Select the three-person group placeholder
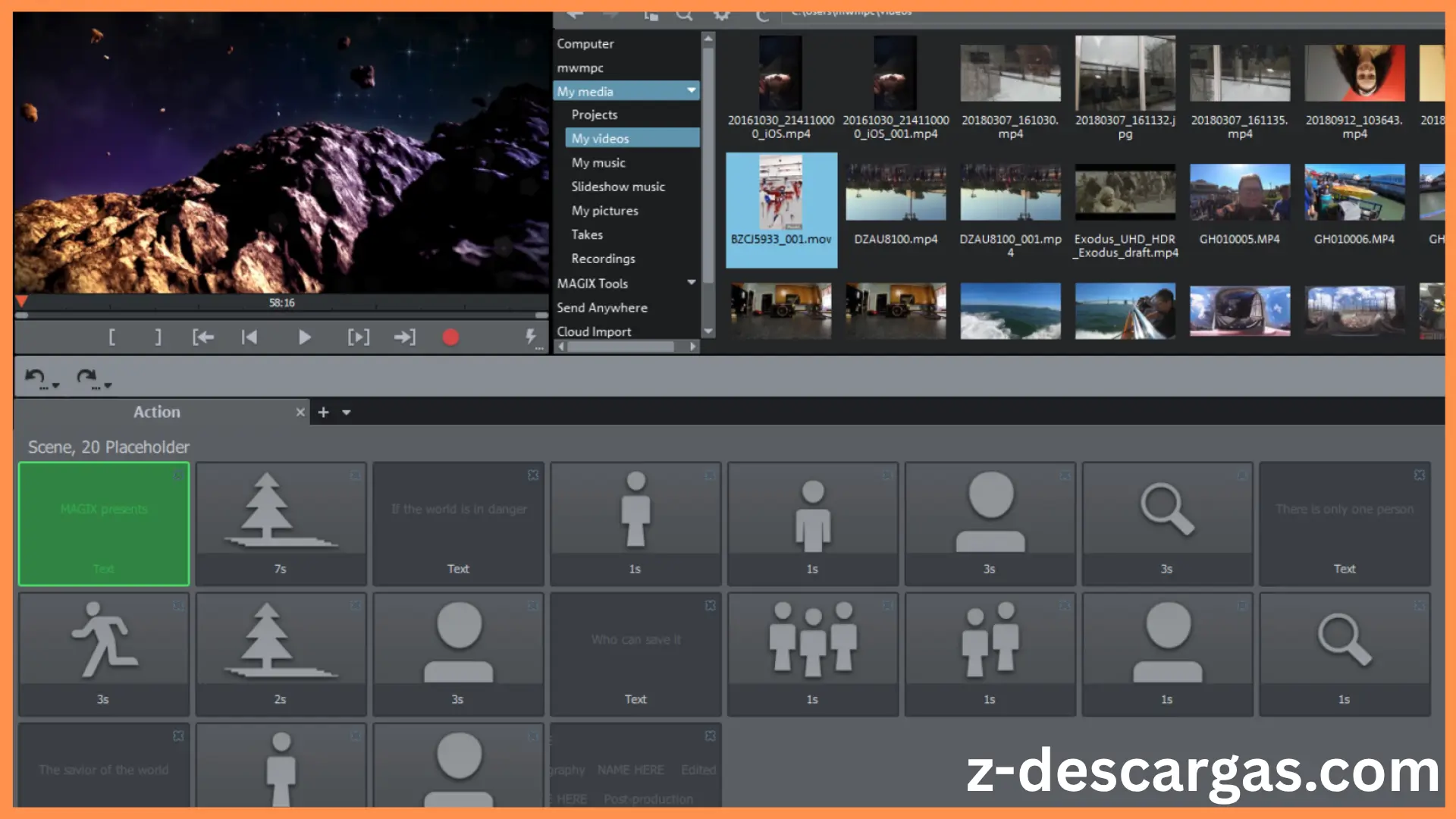The image size is (1456, 819). pos(813,654)
